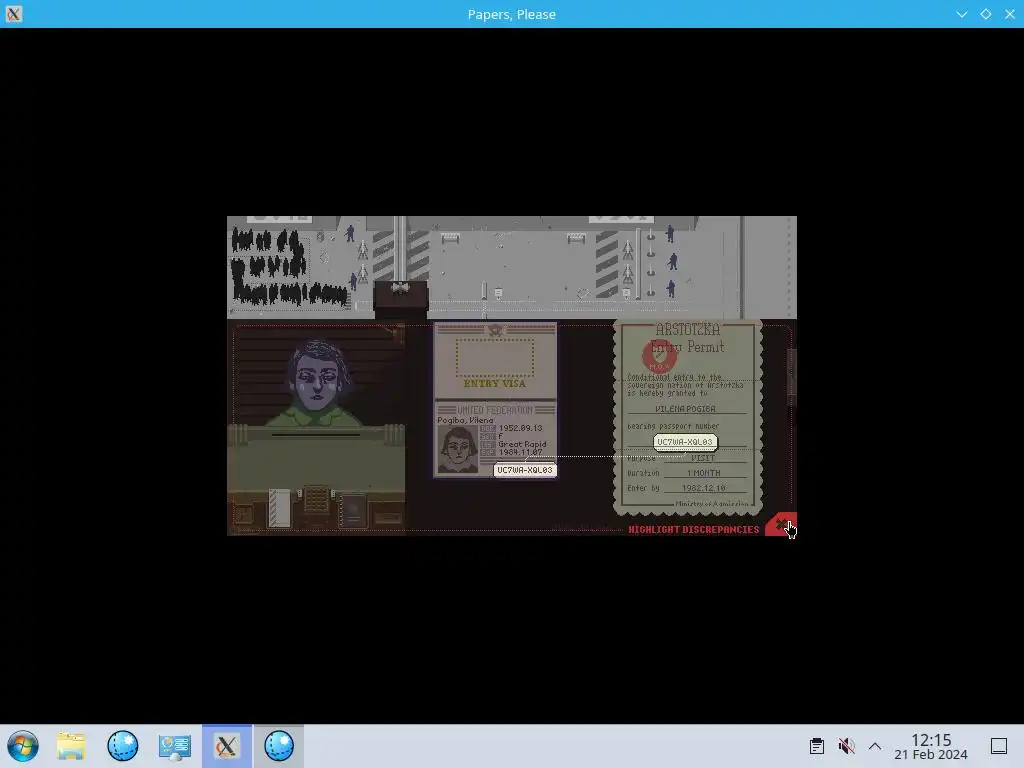Click the second globe icon in taskbar
Screen dimensions: 1024x768
(279, 746)
